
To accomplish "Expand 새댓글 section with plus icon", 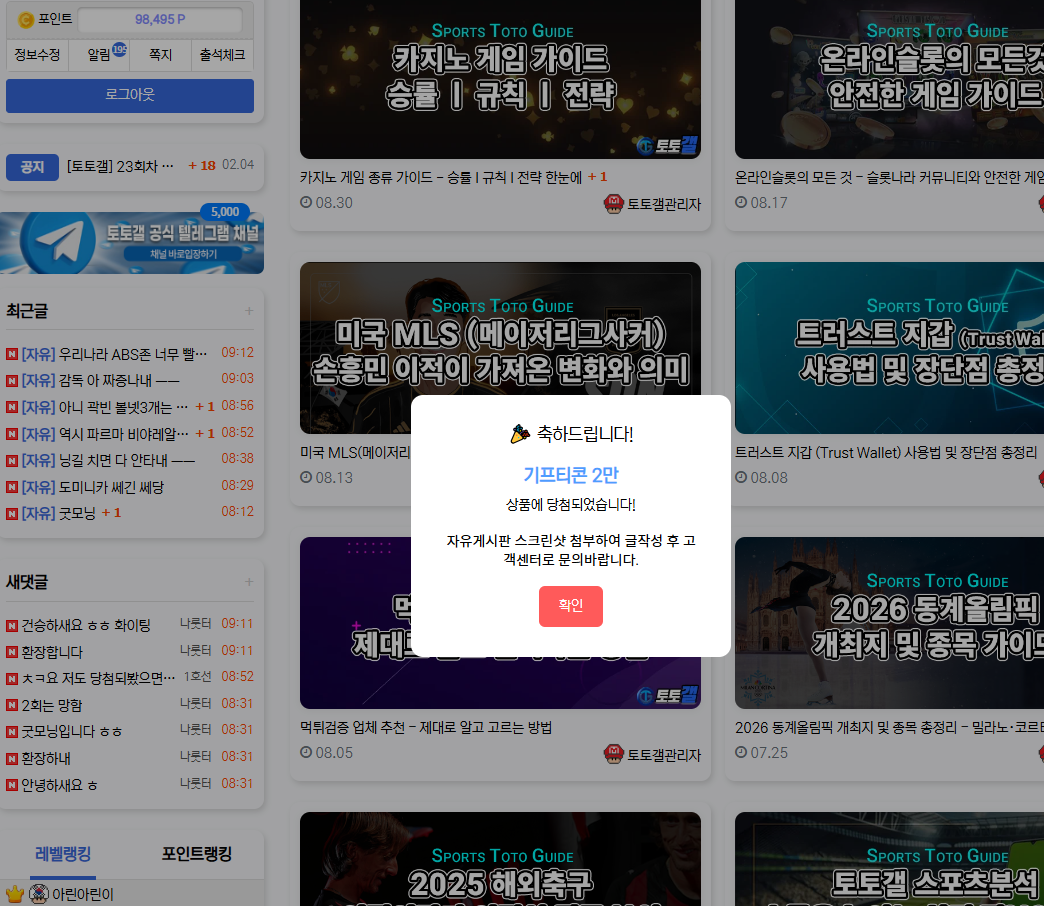I will tap(249, 582).
